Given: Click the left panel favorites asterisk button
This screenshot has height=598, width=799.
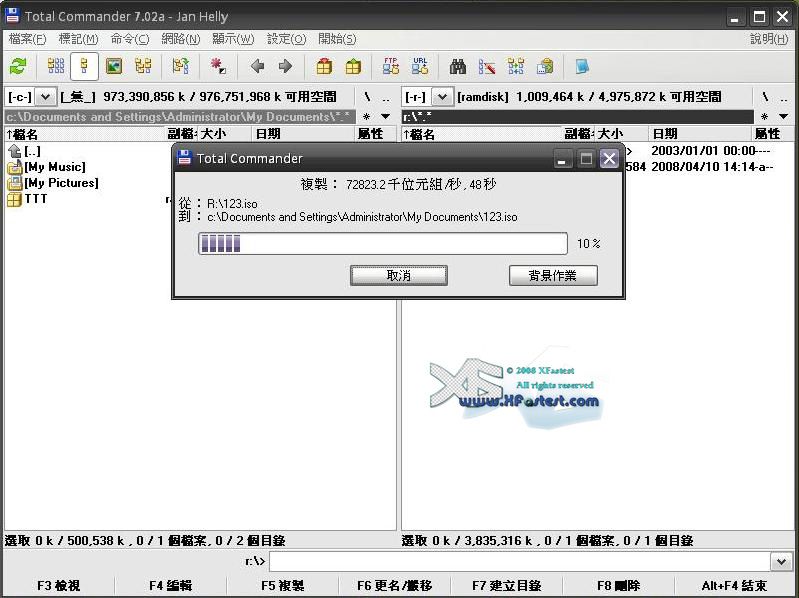Looking at the screenshot, I should click(x=366, y=117).
